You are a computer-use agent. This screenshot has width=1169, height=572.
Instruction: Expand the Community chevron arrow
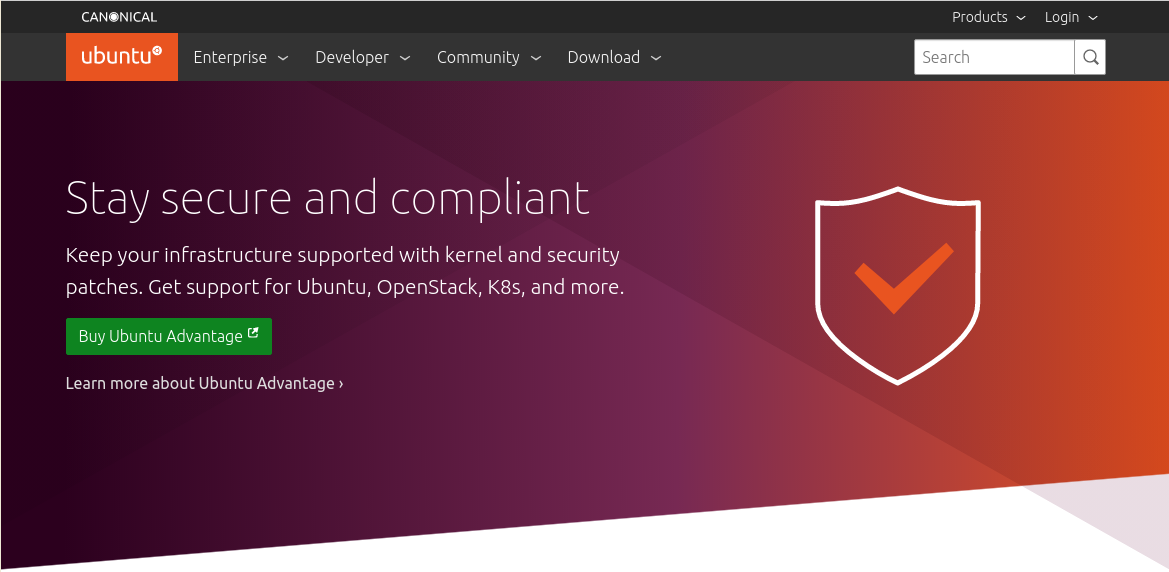[x=536, y=58]
